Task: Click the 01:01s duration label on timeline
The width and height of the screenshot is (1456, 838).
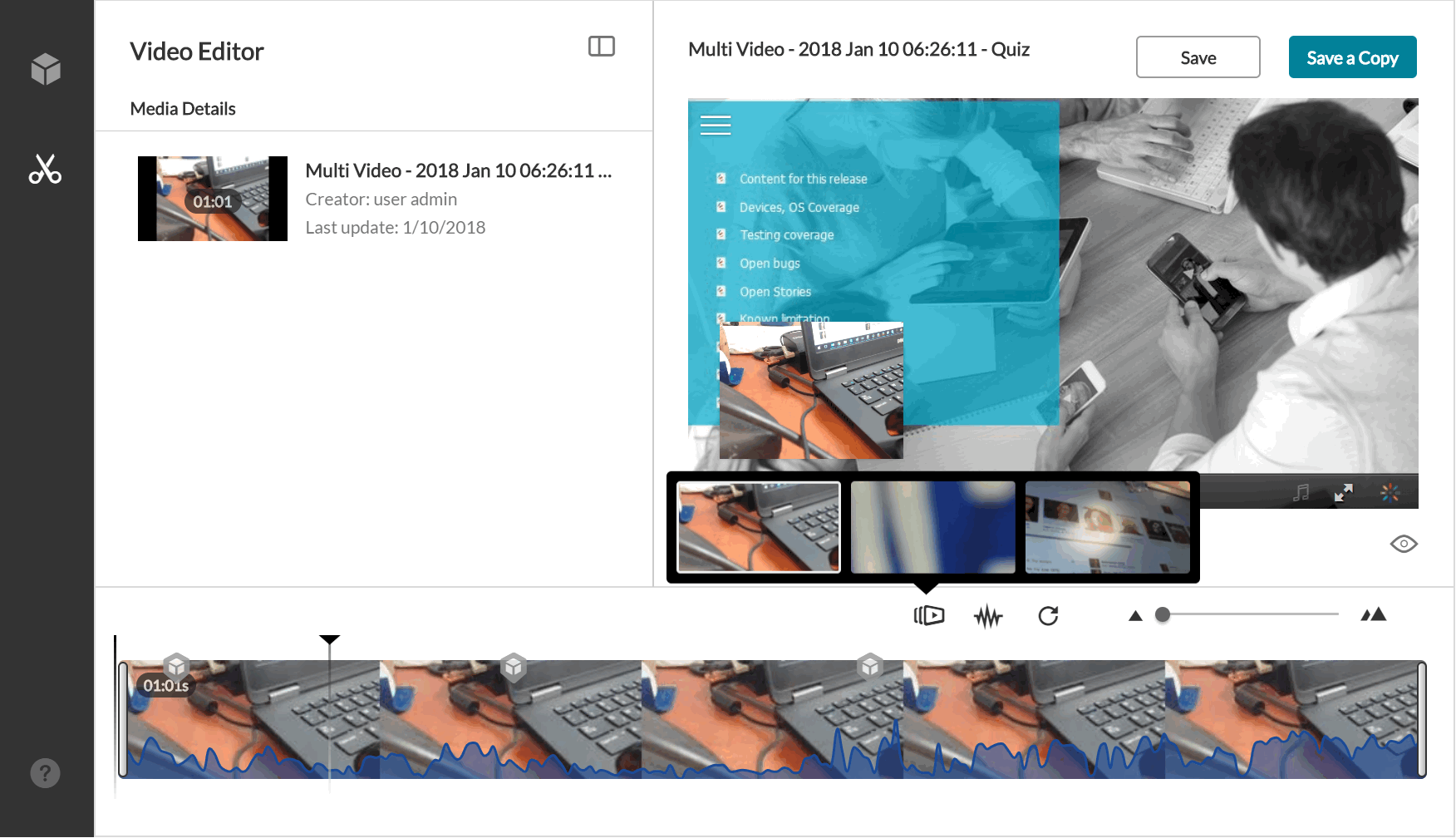Action: 165,686
